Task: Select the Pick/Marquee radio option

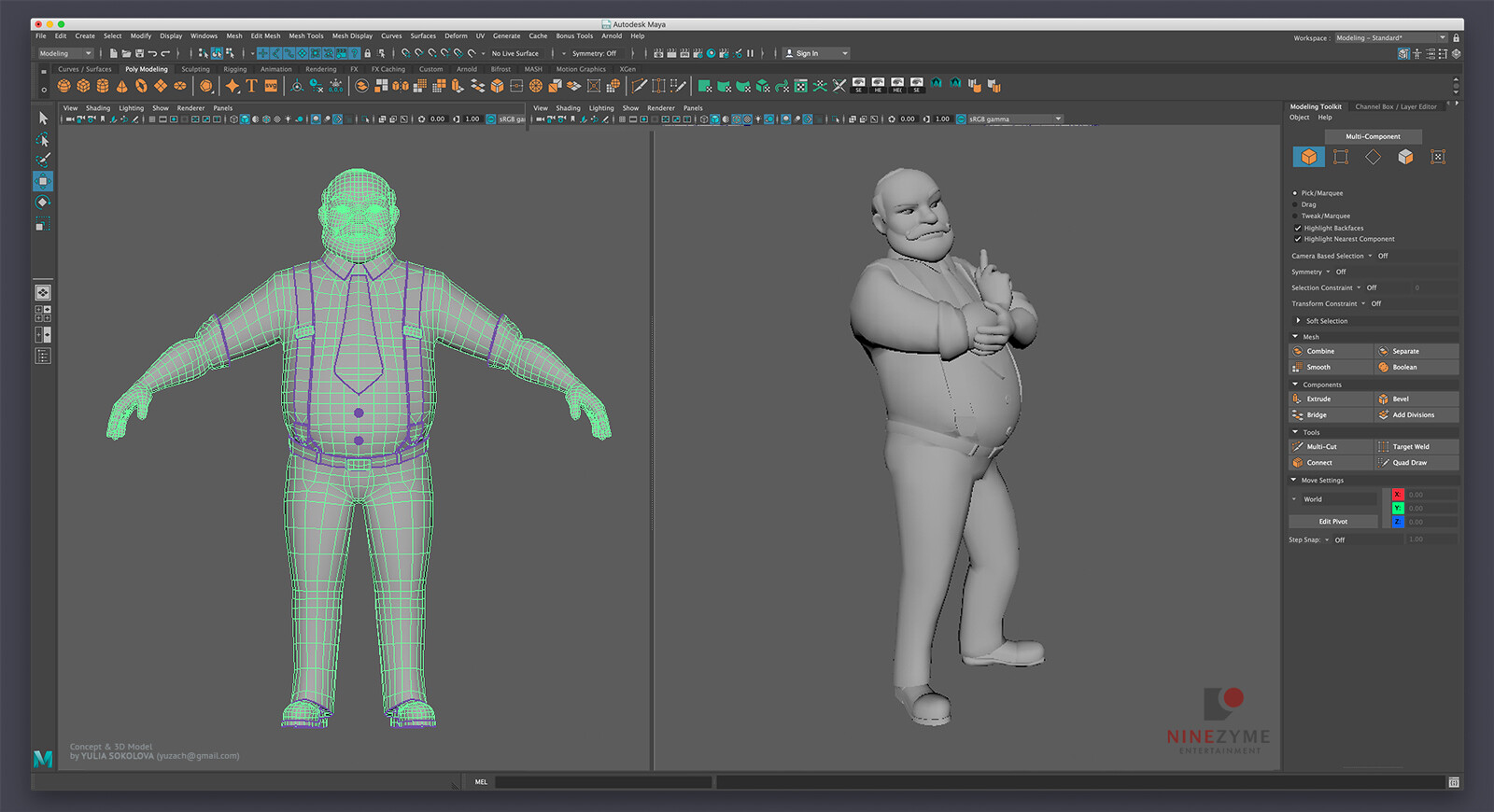Action: (x=1295, y=193)
